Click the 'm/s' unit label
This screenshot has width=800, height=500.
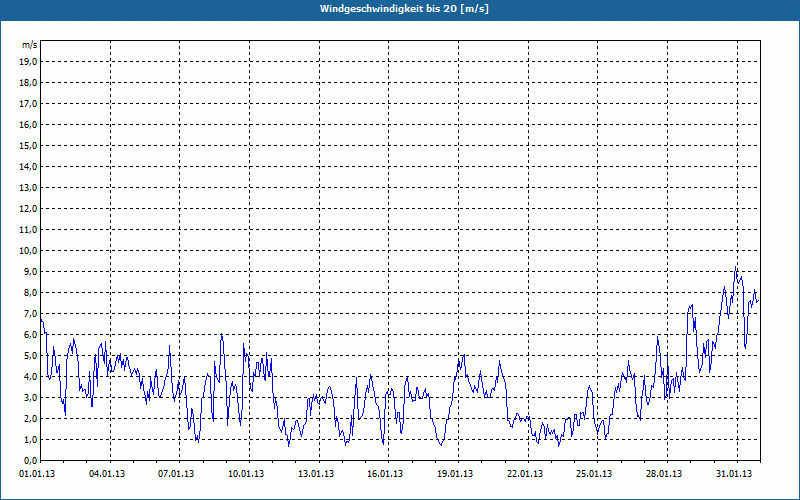30,45
